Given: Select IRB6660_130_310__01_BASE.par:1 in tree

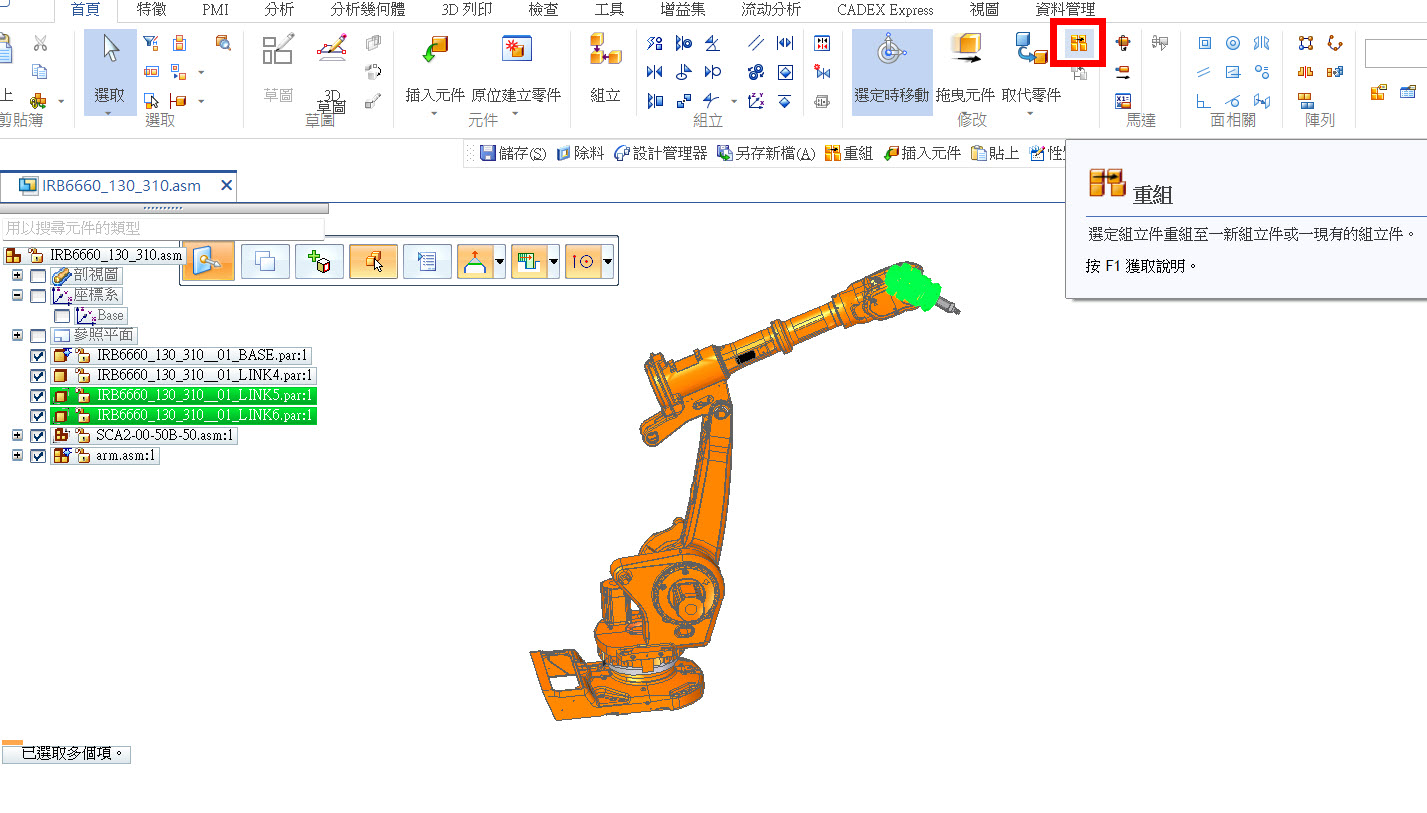Looking at the screenshot, I should click(204, 355).
